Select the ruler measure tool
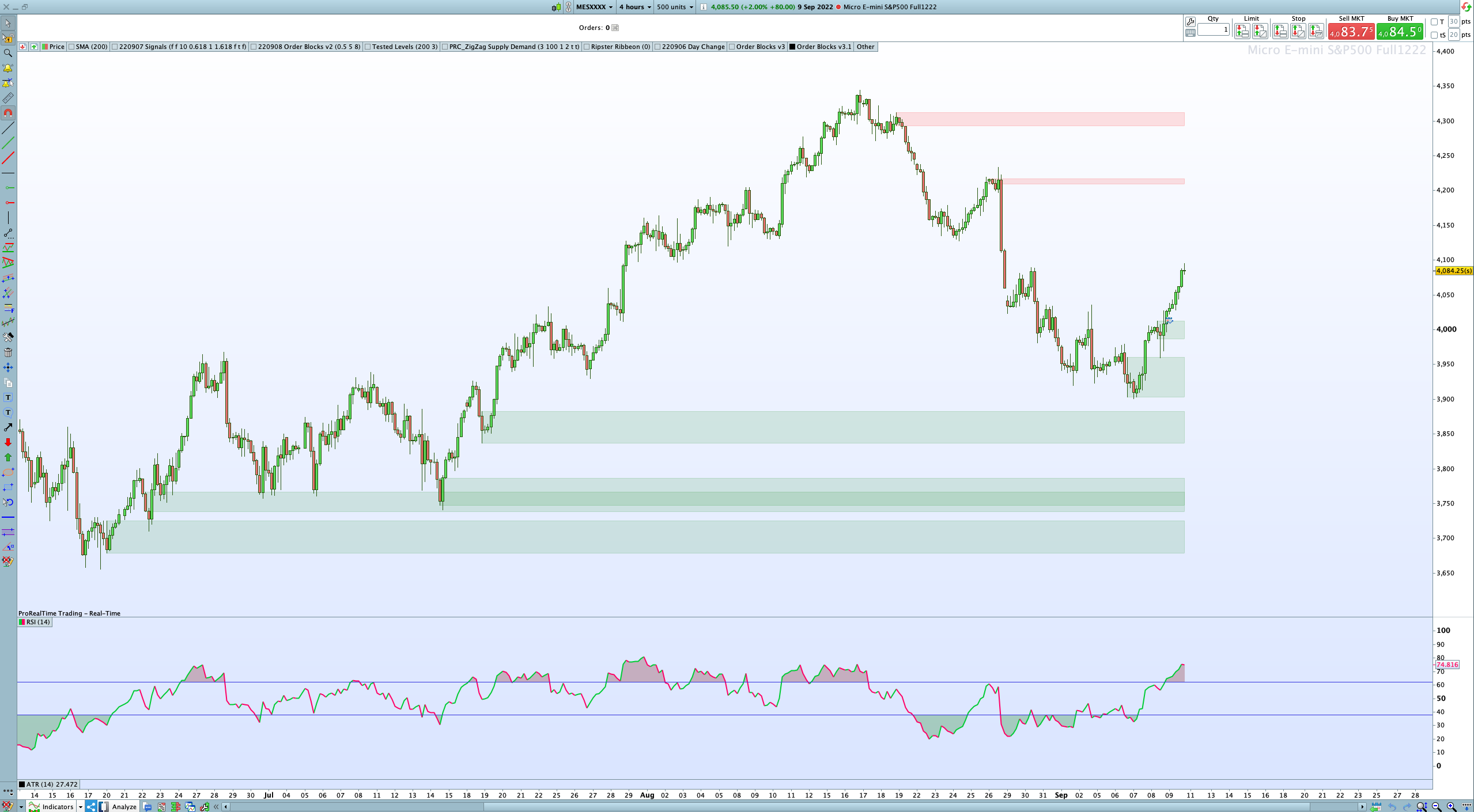Viewport: 1474px width, 812px height. (x=8, y=98)
